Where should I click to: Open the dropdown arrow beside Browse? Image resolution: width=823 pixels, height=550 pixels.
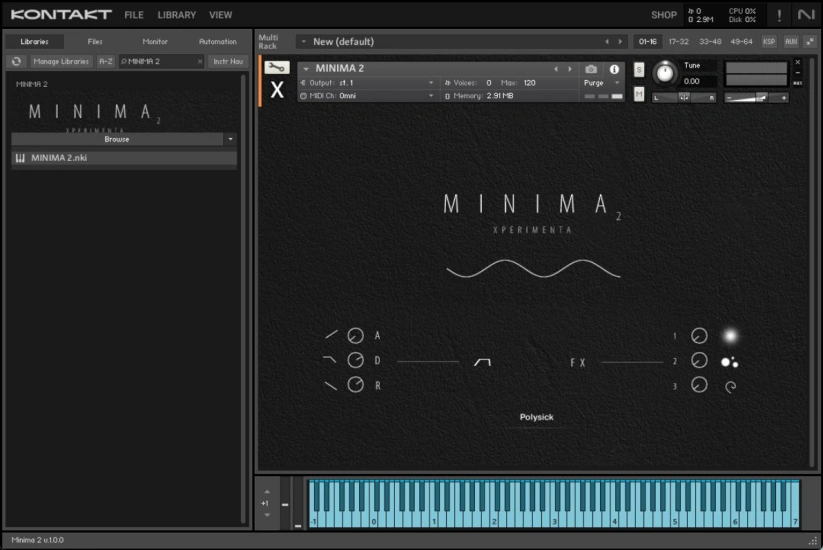tap(230, 139)
